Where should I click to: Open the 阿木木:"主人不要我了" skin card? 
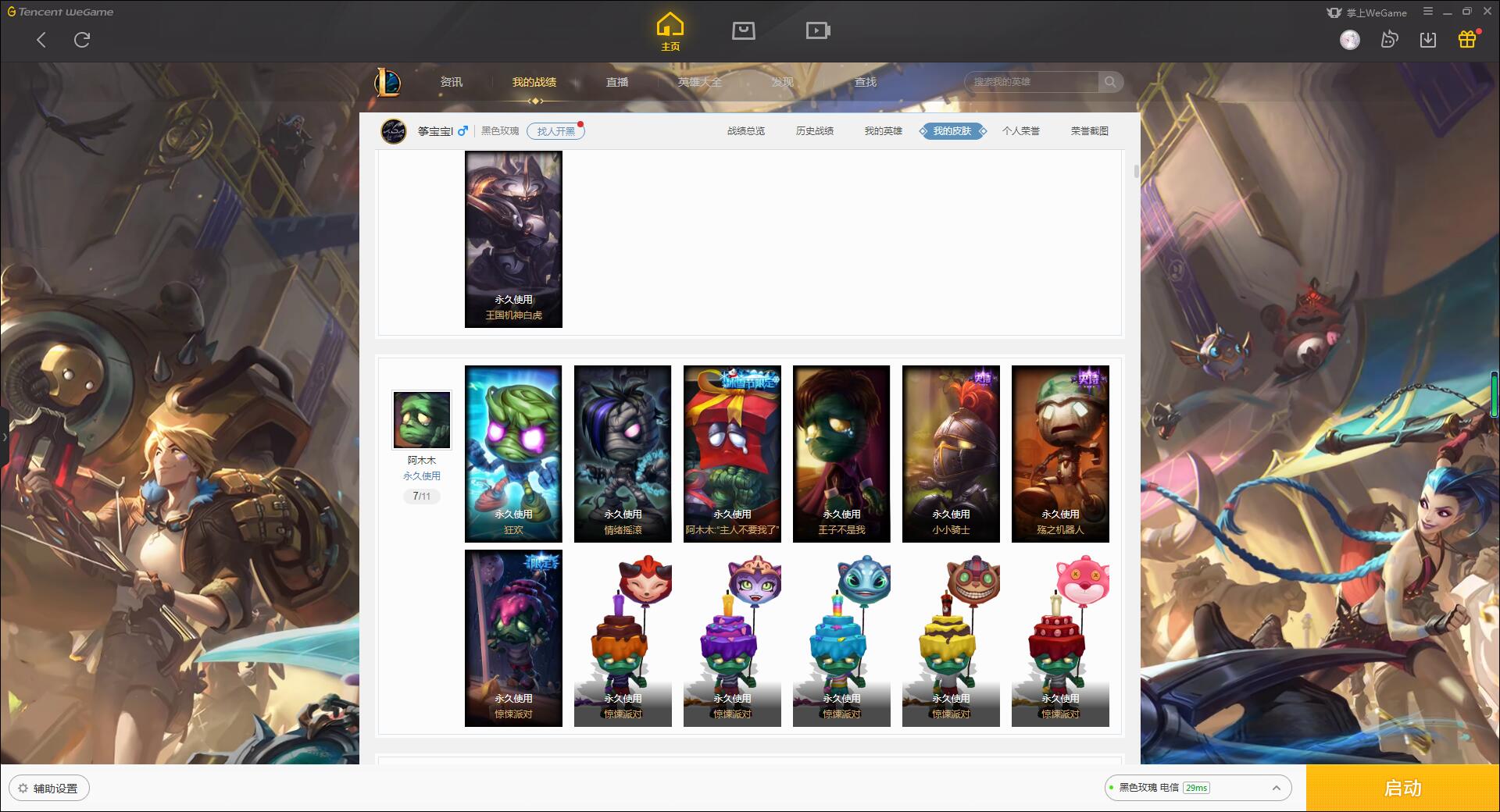(732, 454)
